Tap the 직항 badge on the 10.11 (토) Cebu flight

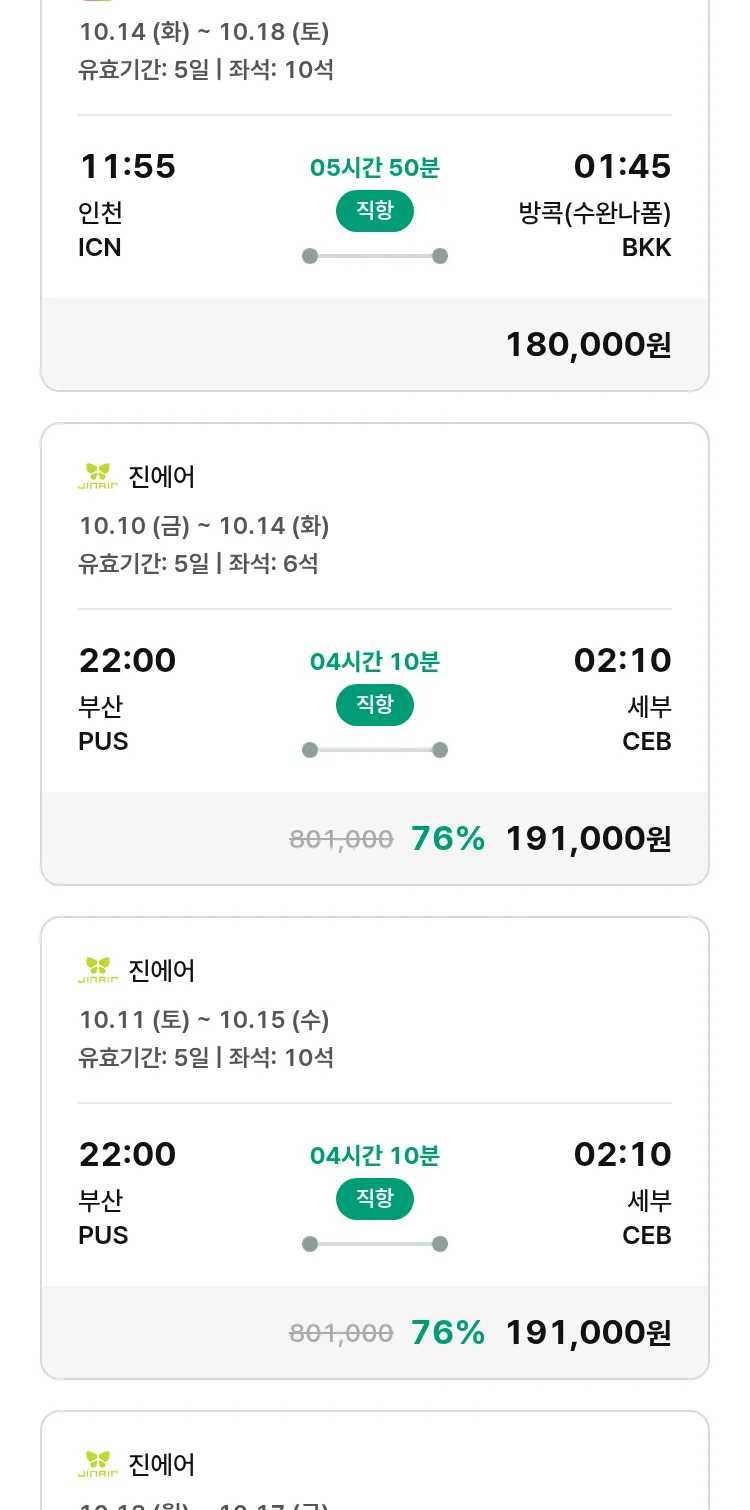coord(374,1199)
